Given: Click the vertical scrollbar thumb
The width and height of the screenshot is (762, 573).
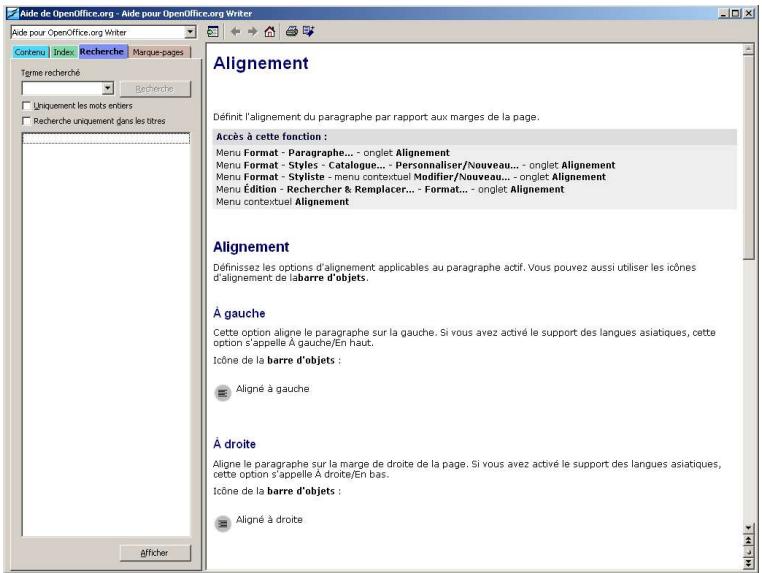Looking at the screenshot, I should pos(748,157).
